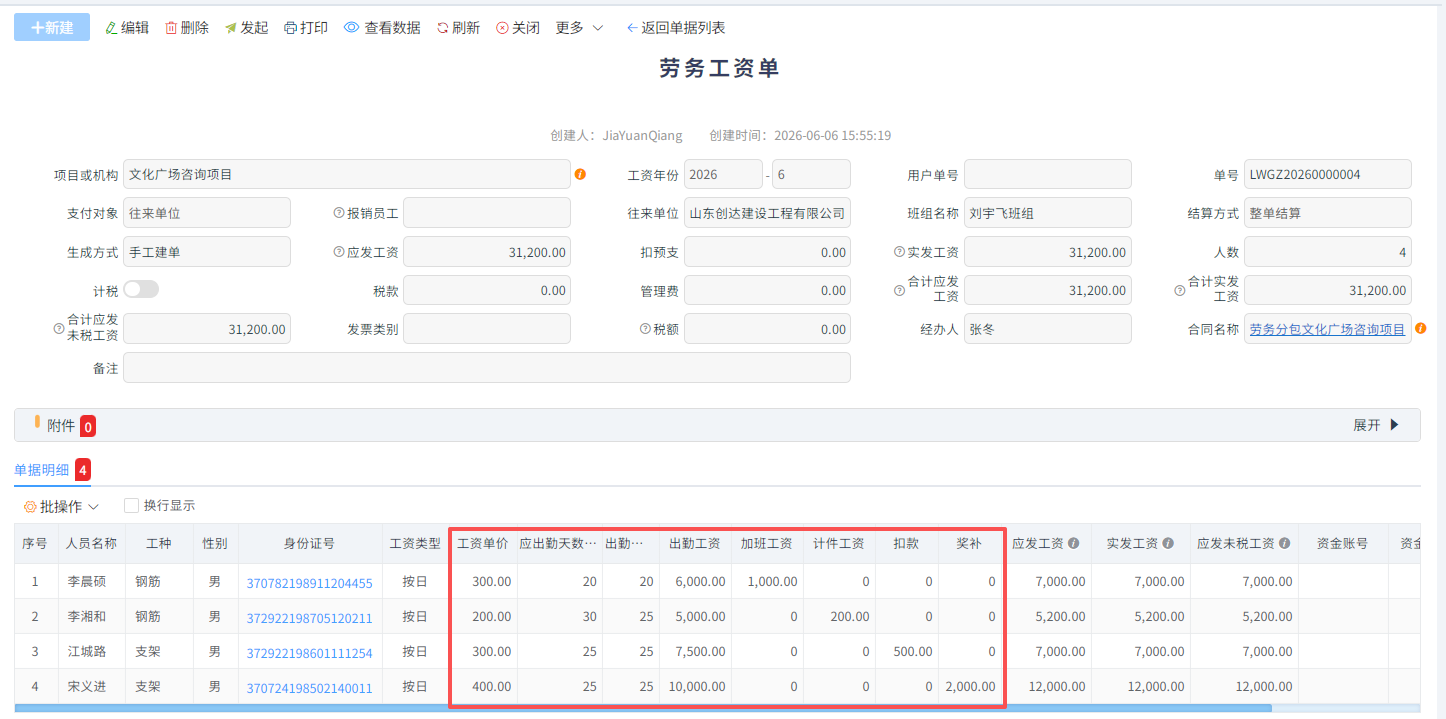Click info icon in 应发工资 column header
Image resolution: width=1446 pixels, height=719 pixels.
click(x=1074, y=544)
